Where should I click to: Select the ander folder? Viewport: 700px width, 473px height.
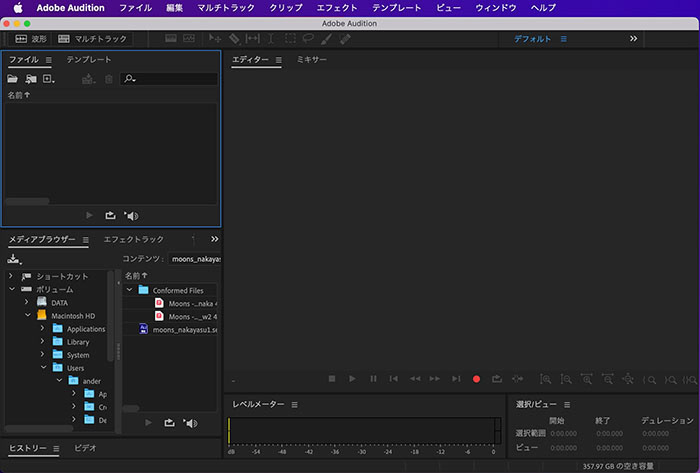[92, 381]
